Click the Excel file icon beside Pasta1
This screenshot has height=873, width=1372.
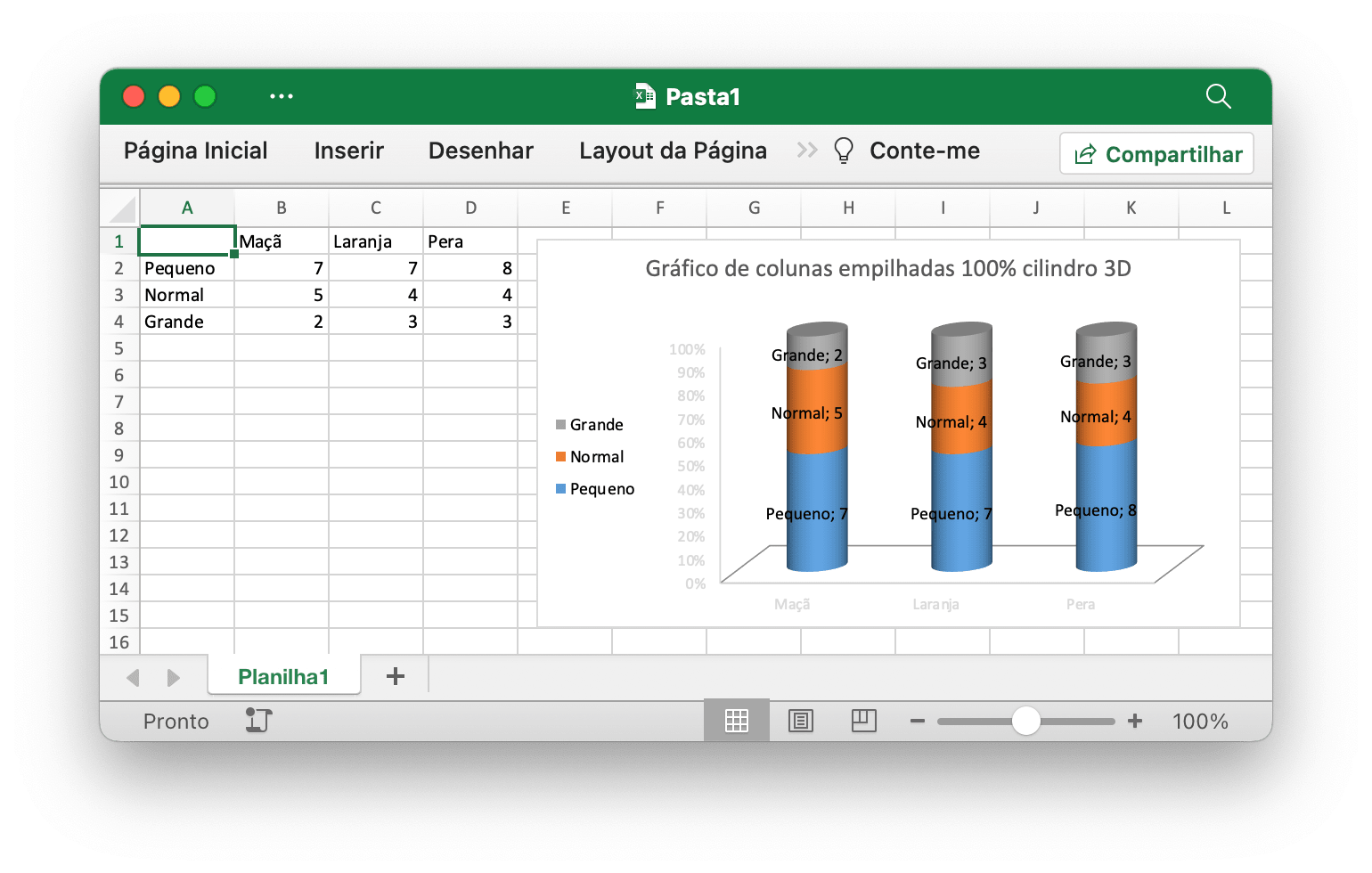click(x=645, y=96)
